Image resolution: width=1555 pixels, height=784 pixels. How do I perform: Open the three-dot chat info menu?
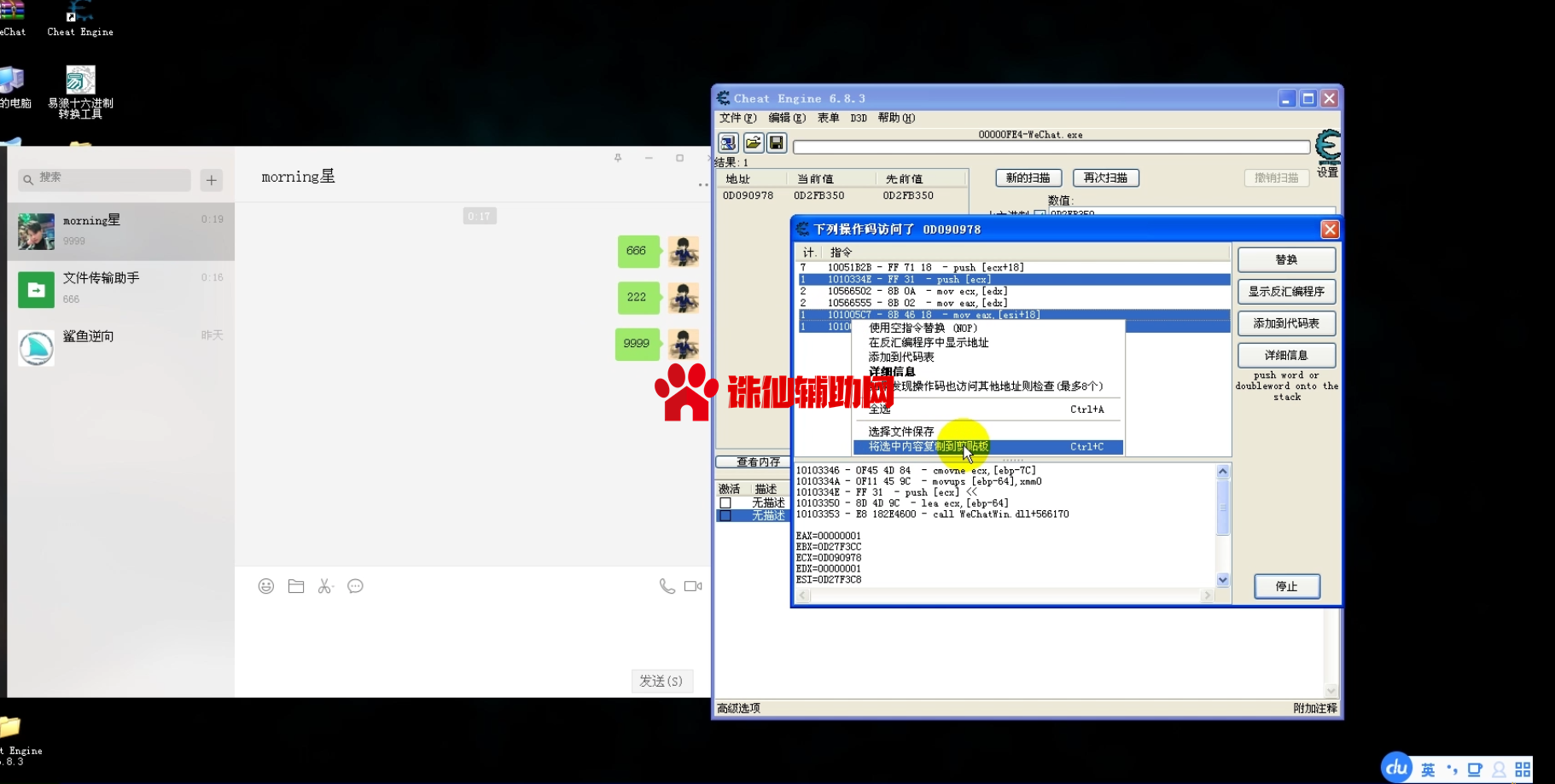click(x=703, y=184)
